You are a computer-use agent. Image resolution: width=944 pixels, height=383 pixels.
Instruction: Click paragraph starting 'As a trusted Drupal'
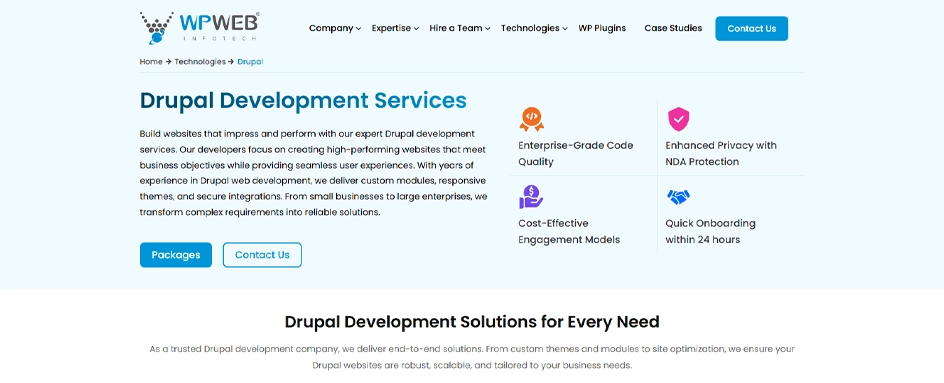click(x=472, y=357)
